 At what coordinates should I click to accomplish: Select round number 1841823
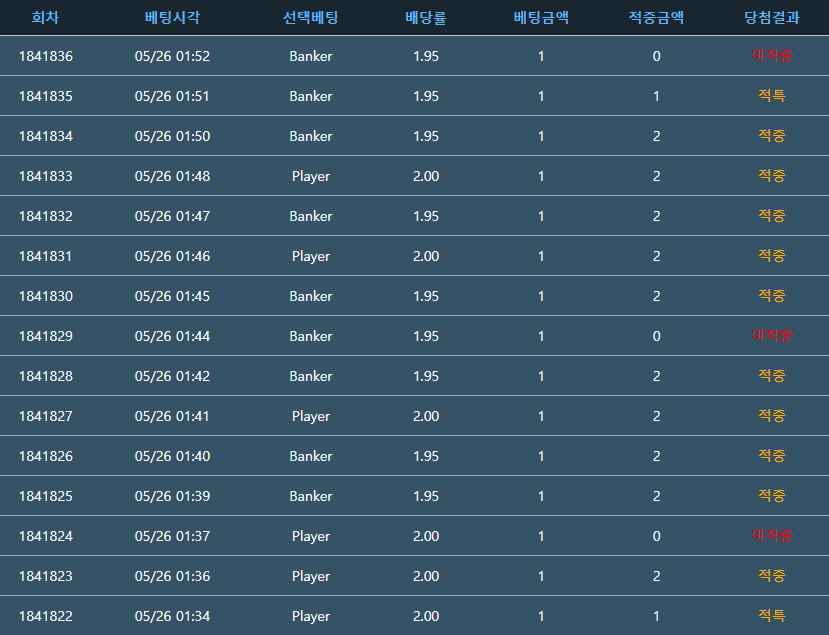click(x=45, y=576)
